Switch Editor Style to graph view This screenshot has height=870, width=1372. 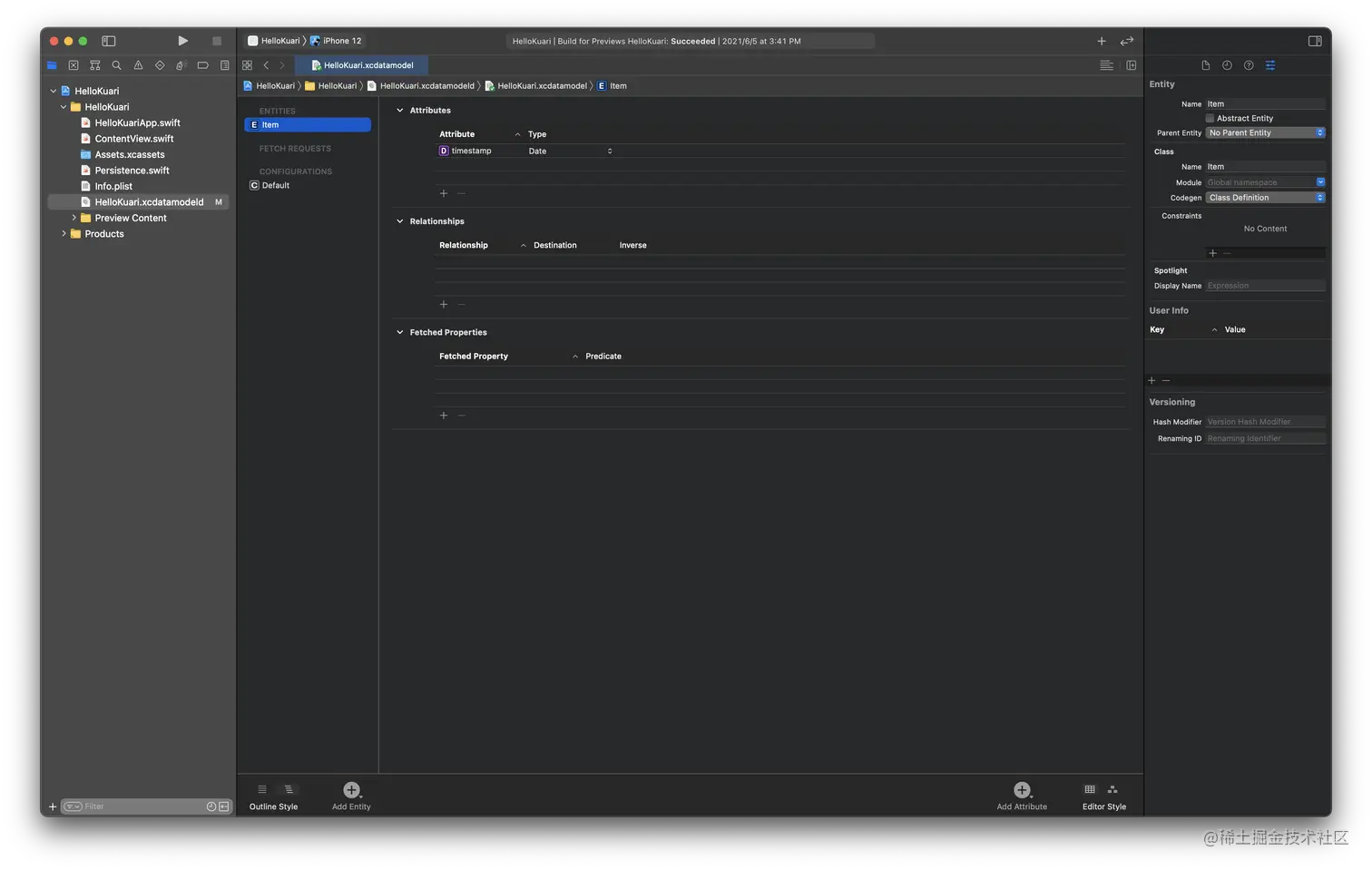tap(1113, 789)
